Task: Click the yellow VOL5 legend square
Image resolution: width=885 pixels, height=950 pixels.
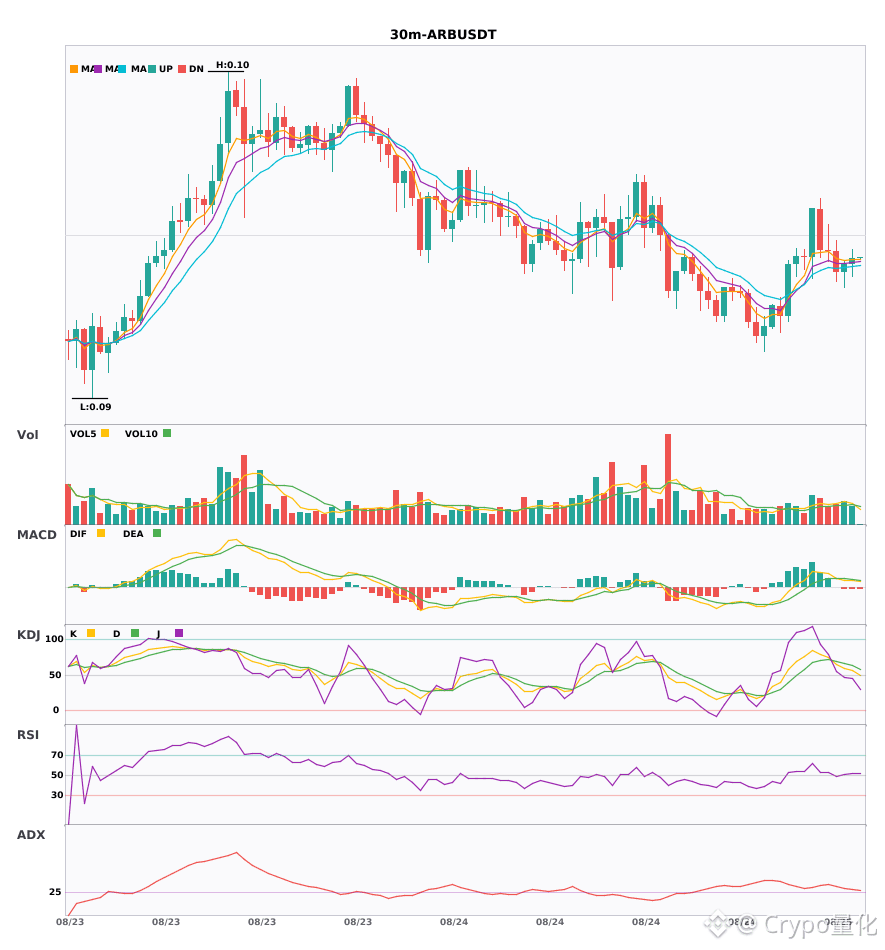Action: pyautogui.click(x=105, y=433)
